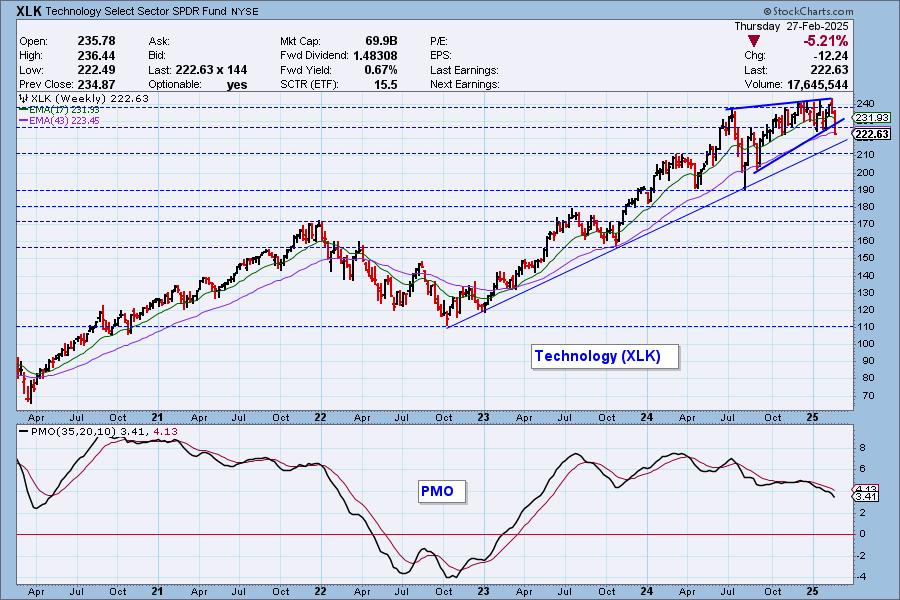Image resolution: width=900 pixels, height=600 pixels.
Task: Click the 'PMO' annotation box
Action: click(442, 491)
